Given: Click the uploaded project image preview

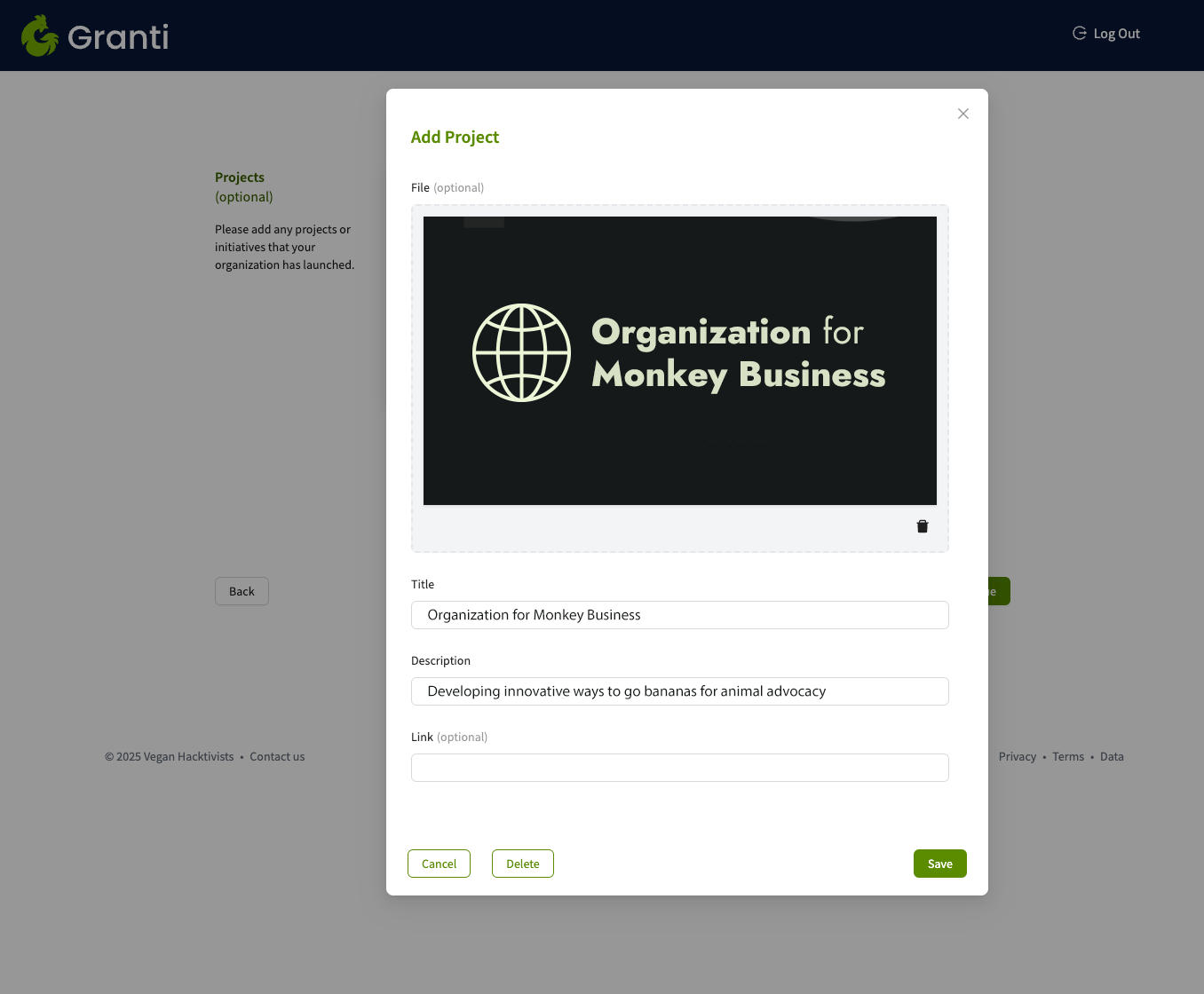Looking at the screenshot, I should (x=680, y=359).
